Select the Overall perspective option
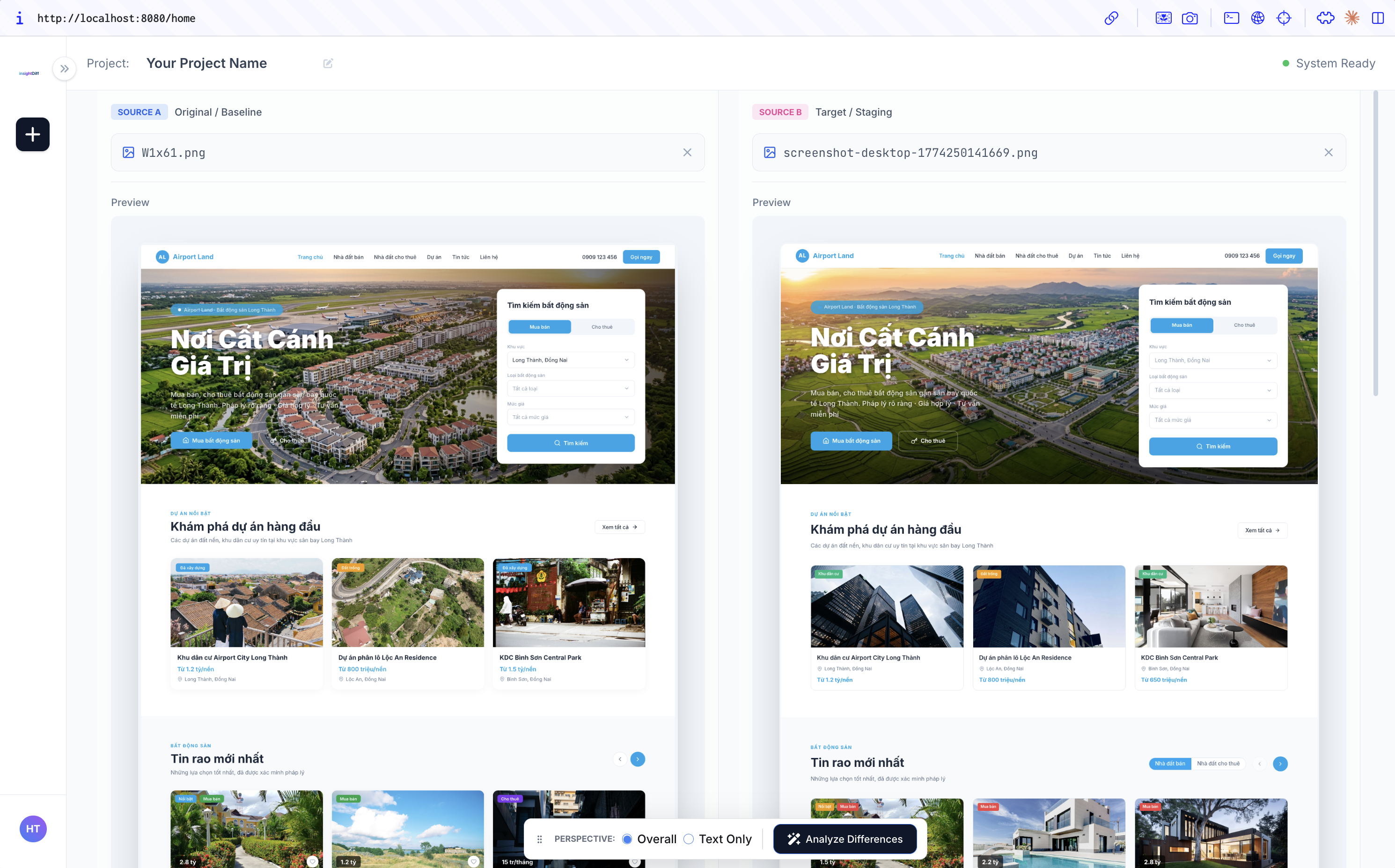This screenshot has height=868, width=1395. click(628, 839)
